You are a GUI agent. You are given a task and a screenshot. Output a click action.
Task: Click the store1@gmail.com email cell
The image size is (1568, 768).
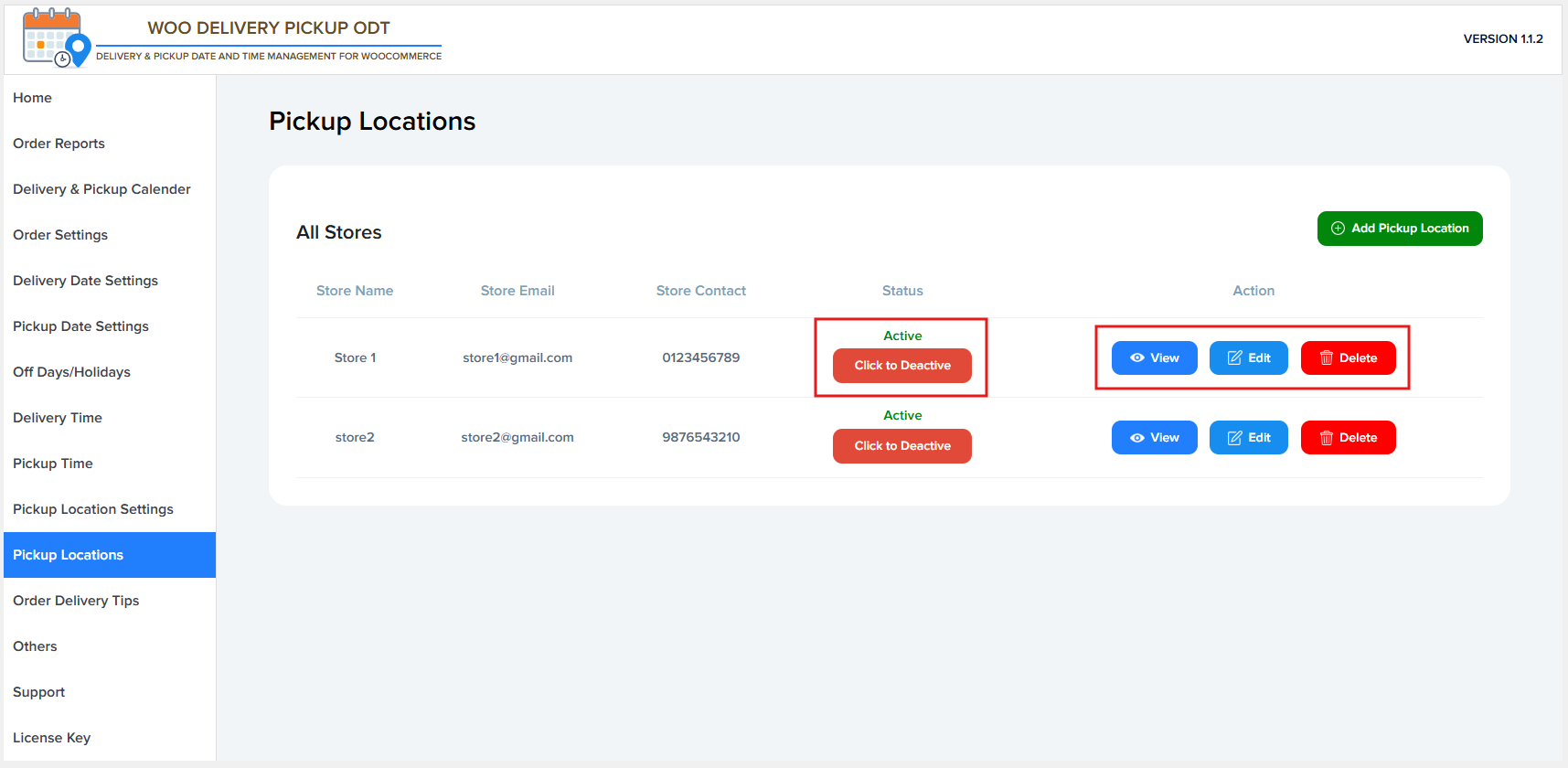click(517, 357)
